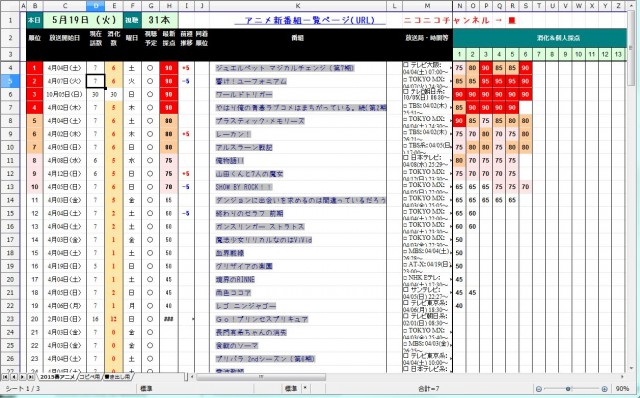The image size is (640, 398).
Task: Click the horizontal scrollbar right arrow
Action: (622, 376)
